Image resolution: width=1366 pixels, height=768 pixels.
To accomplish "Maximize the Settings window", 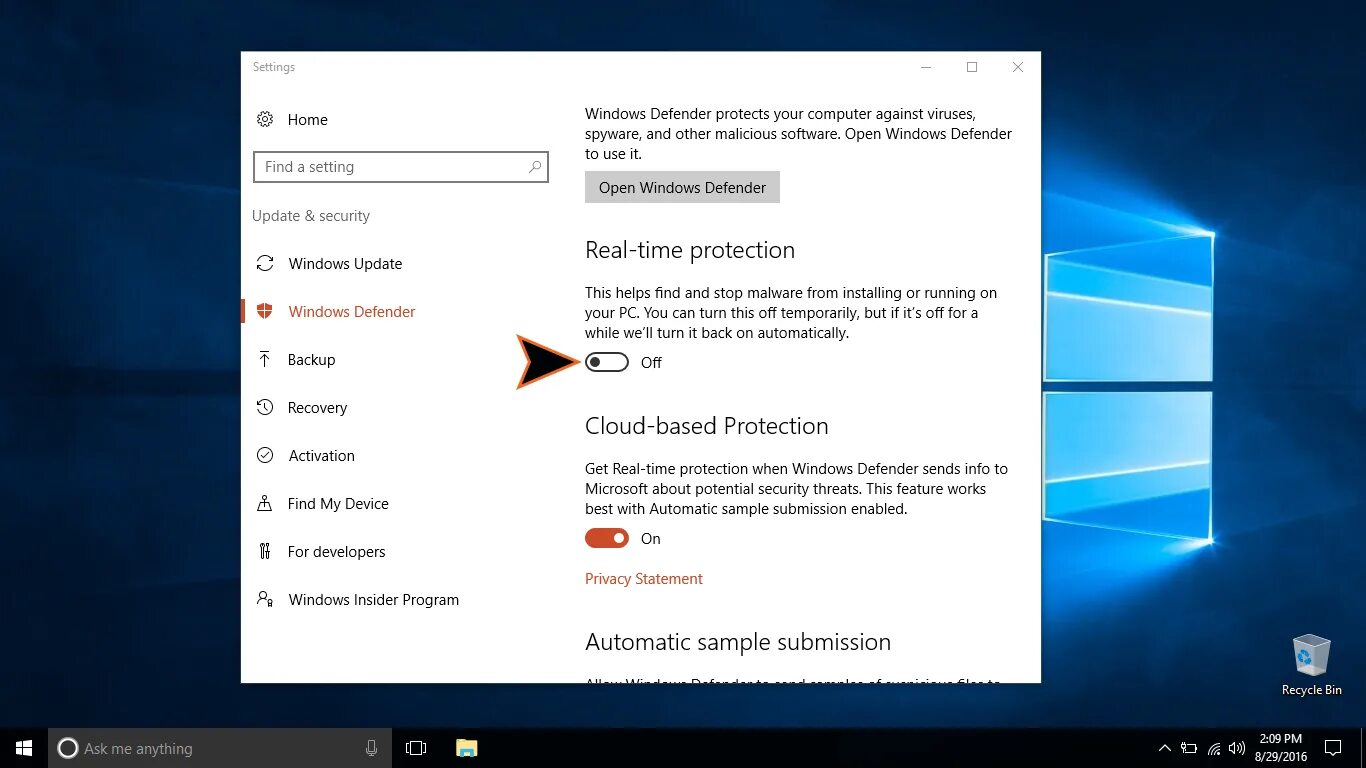I will point(972,67).
